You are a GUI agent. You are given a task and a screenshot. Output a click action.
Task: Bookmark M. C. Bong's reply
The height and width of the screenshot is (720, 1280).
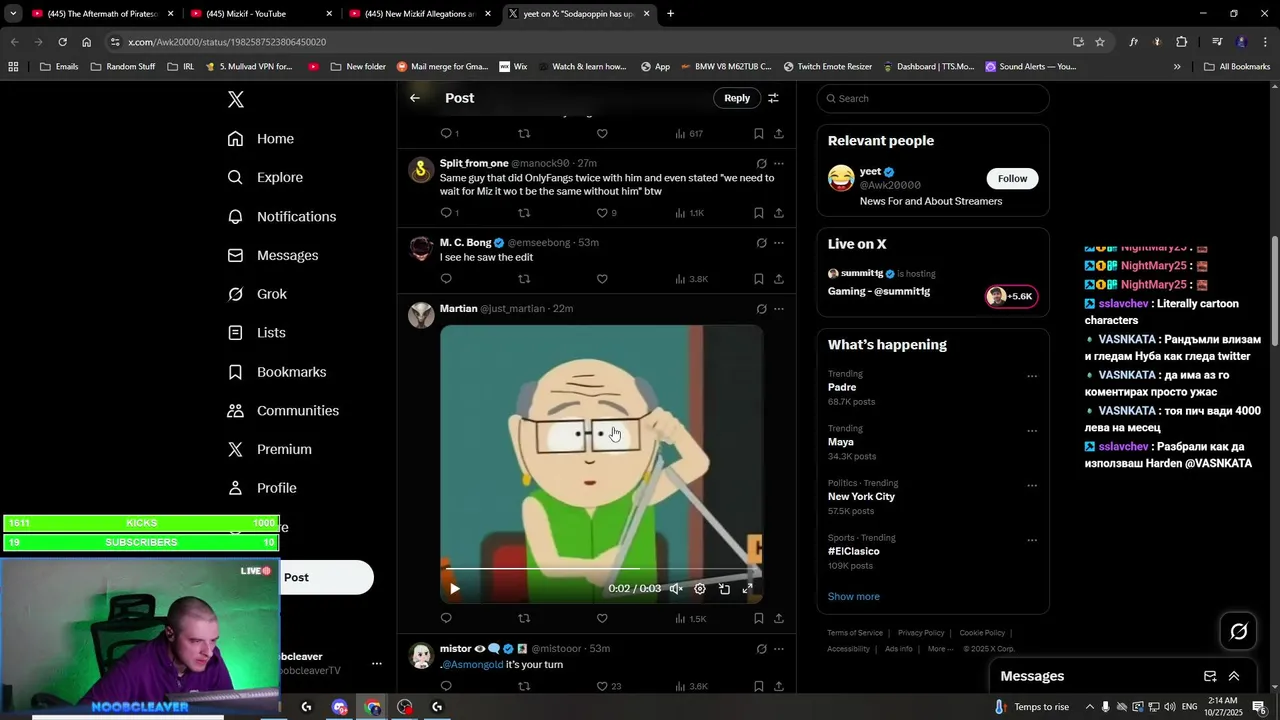(x=759, y=279)
